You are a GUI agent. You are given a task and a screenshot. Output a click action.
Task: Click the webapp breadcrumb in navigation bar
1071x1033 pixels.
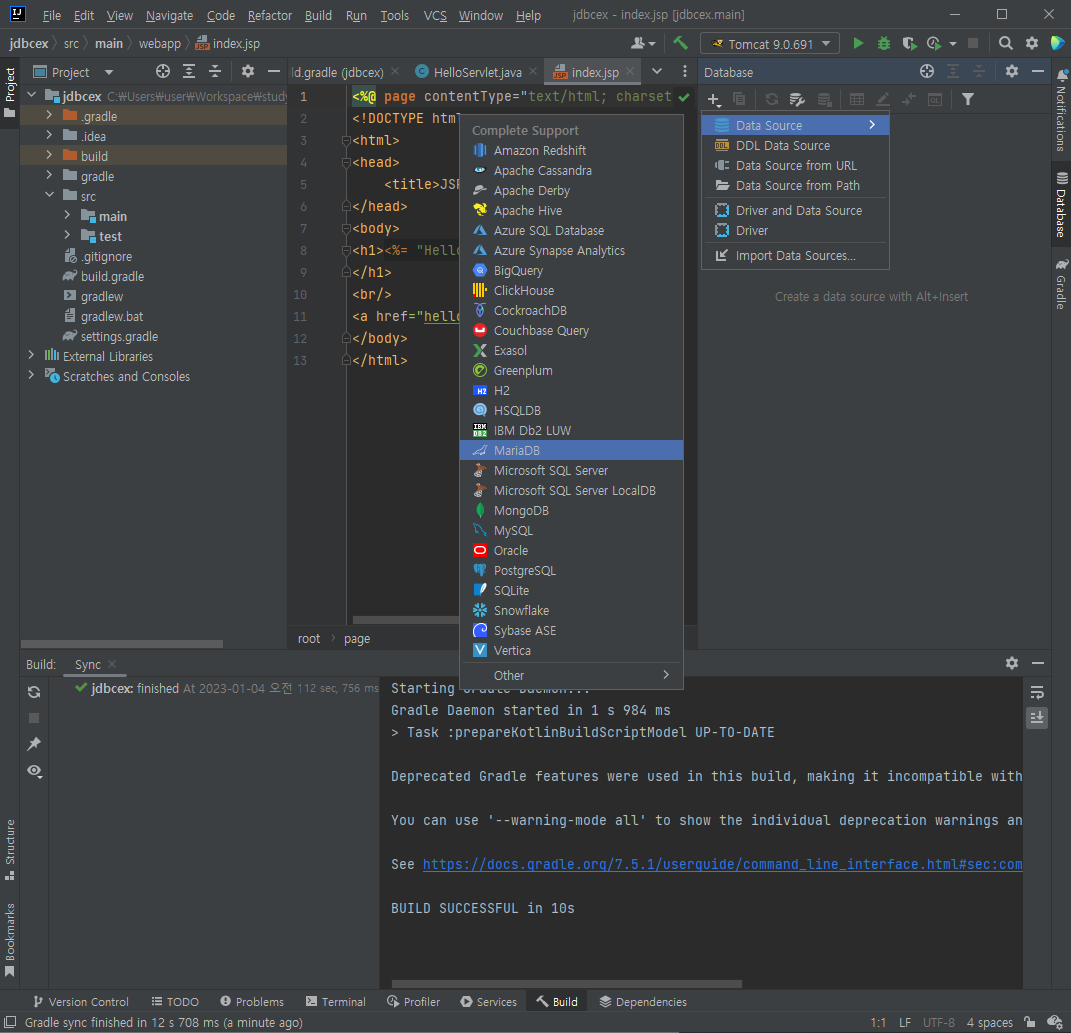(x=160, y=43)
